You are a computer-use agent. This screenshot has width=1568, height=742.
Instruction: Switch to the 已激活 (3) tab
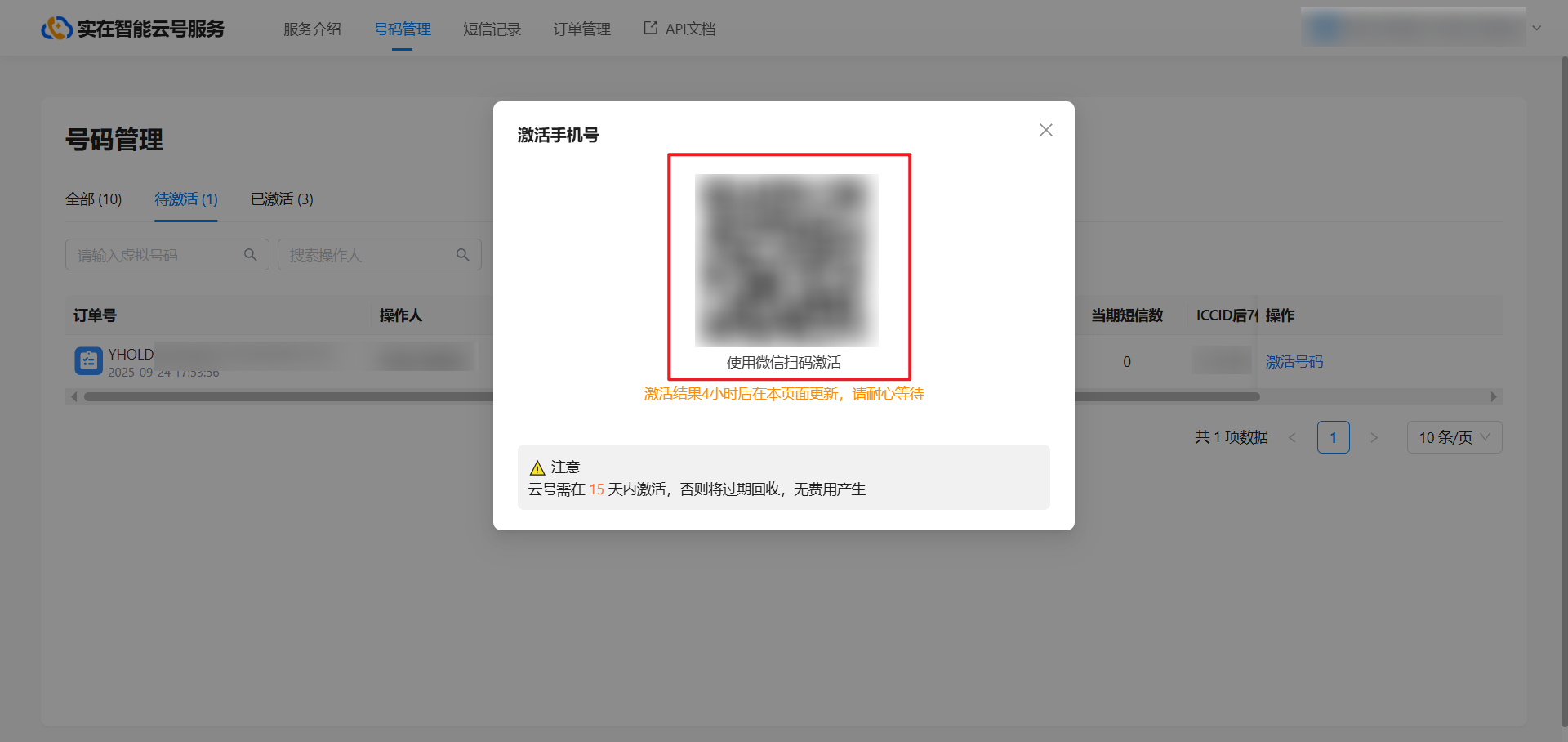(x=282, y=199)
